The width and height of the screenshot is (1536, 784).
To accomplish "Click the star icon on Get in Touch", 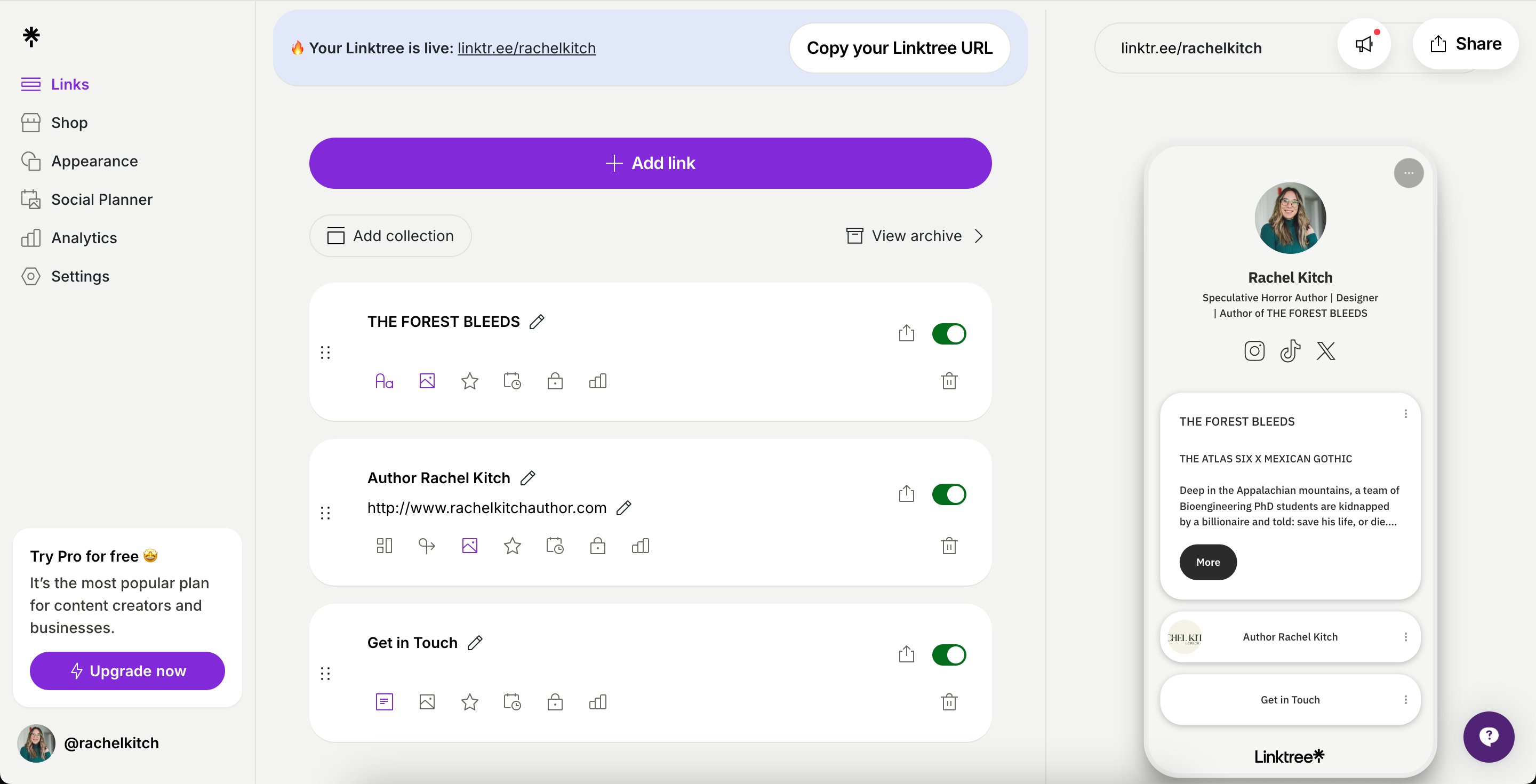I will click(x=470, y=702).
